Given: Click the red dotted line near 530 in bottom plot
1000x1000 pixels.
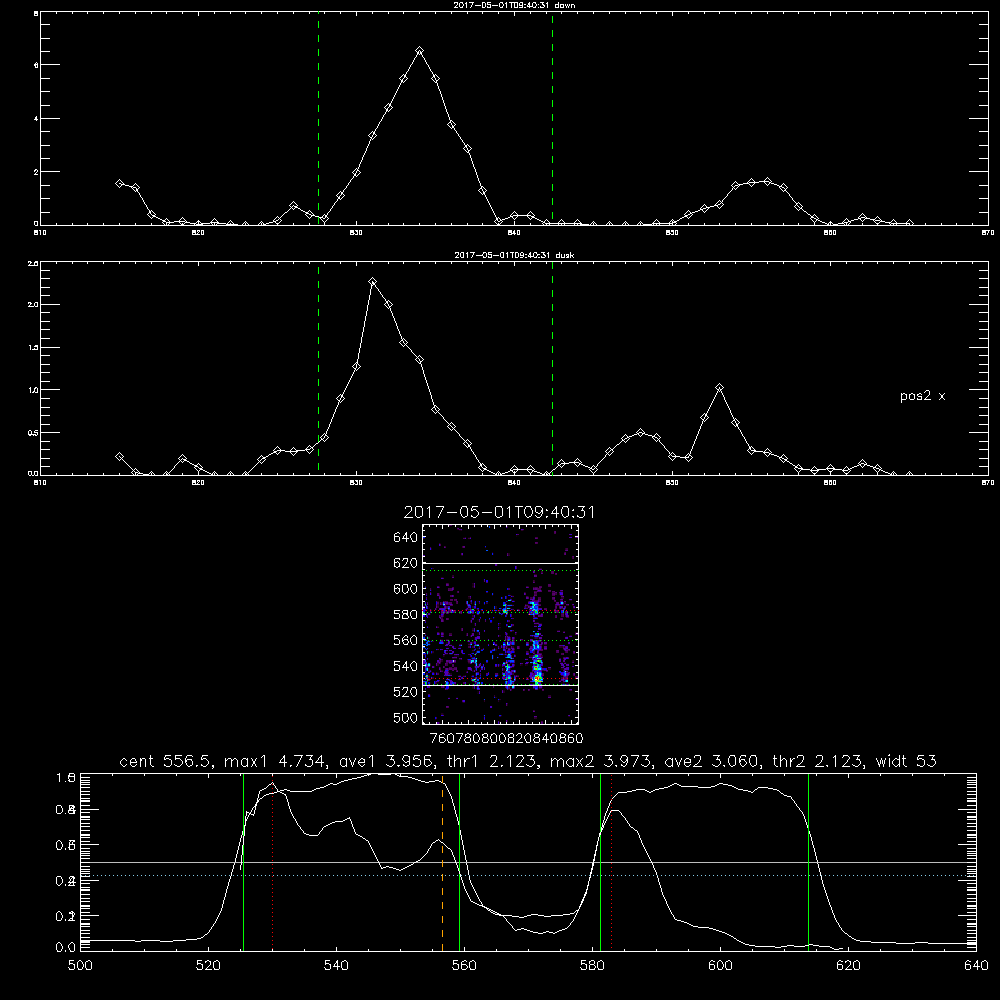Looking at the screenshot, I should [273, 862].
